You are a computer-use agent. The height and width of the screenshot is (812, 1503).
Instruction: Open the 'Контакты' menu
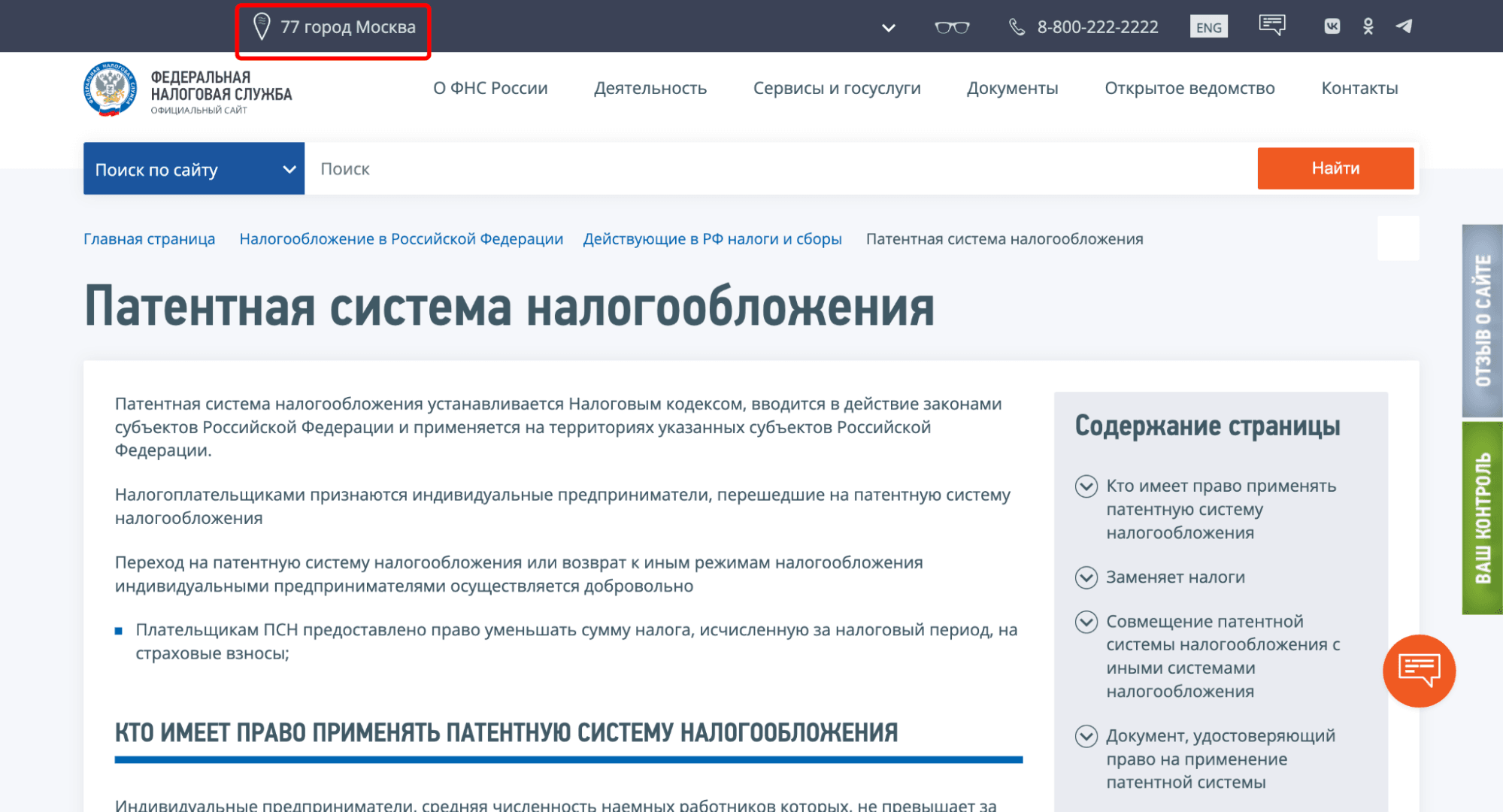click(1359, 88)
